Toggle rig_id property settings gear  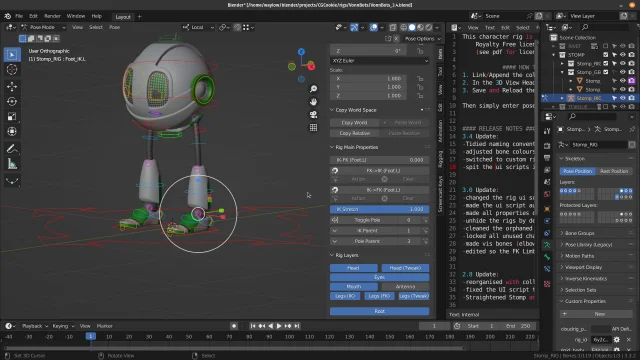click(617, 340)
